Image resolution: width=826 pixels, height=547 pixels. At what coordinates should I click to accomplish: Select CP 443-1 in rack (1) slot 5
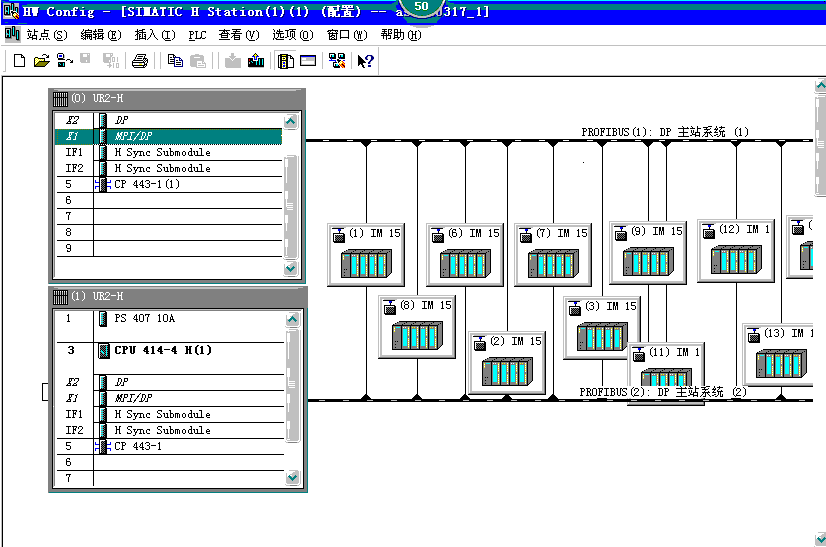pyautogui.click(x=170, y=446)
